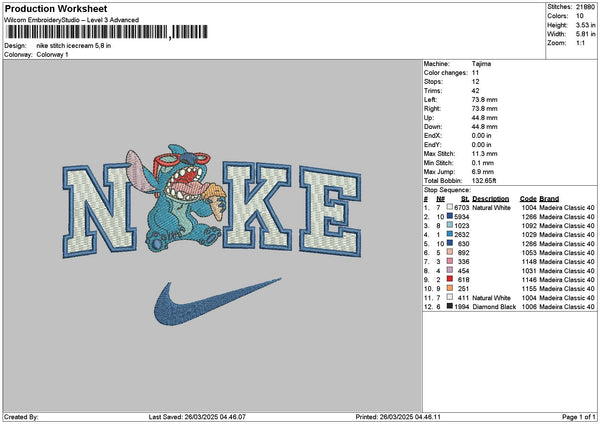600x424 pixels.
Task: Click the Production Worksheet title
Action: (x=56, y=9)
